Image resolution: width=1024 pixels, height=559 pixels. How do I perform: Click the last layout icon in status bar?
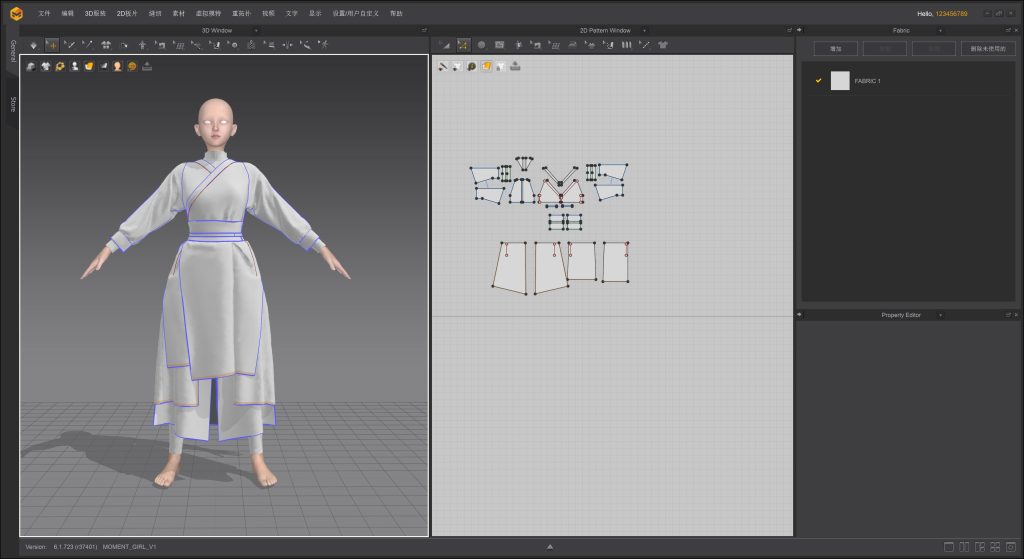point(1010,547)
